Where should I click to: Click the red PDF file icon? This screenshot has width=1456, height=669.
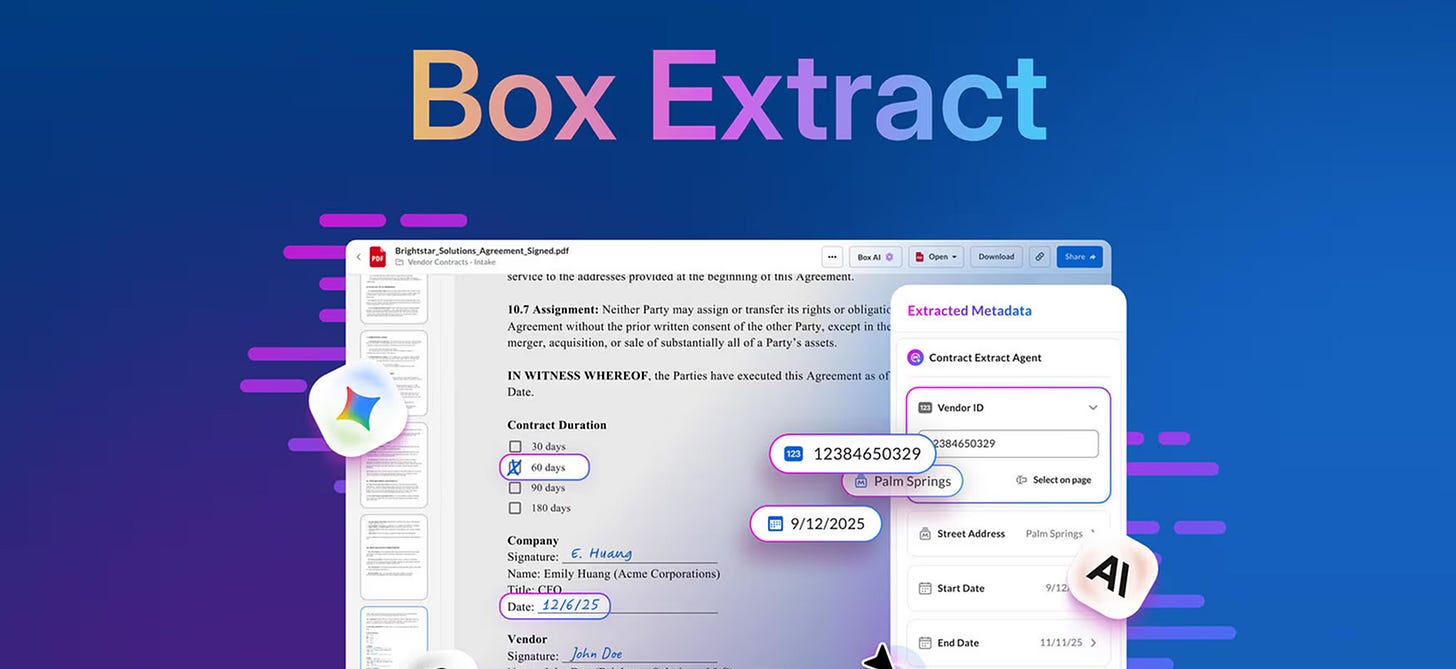point(378,257)
